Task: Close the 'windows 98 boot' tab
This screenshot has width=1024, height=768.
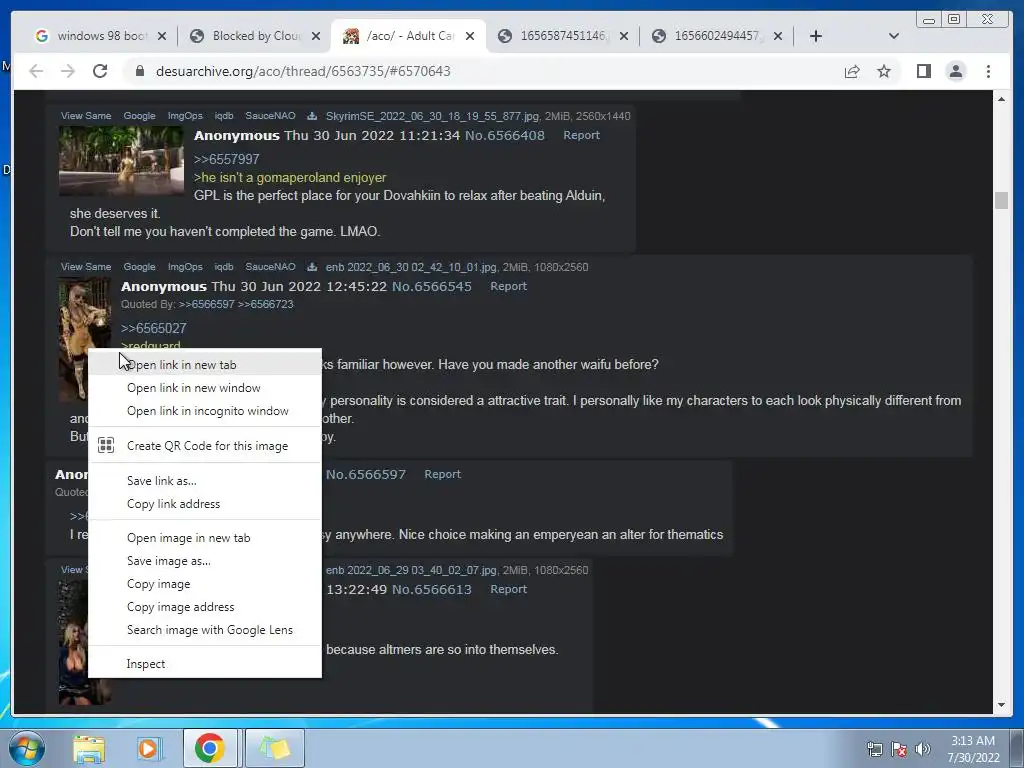Action: pos(162,36)
